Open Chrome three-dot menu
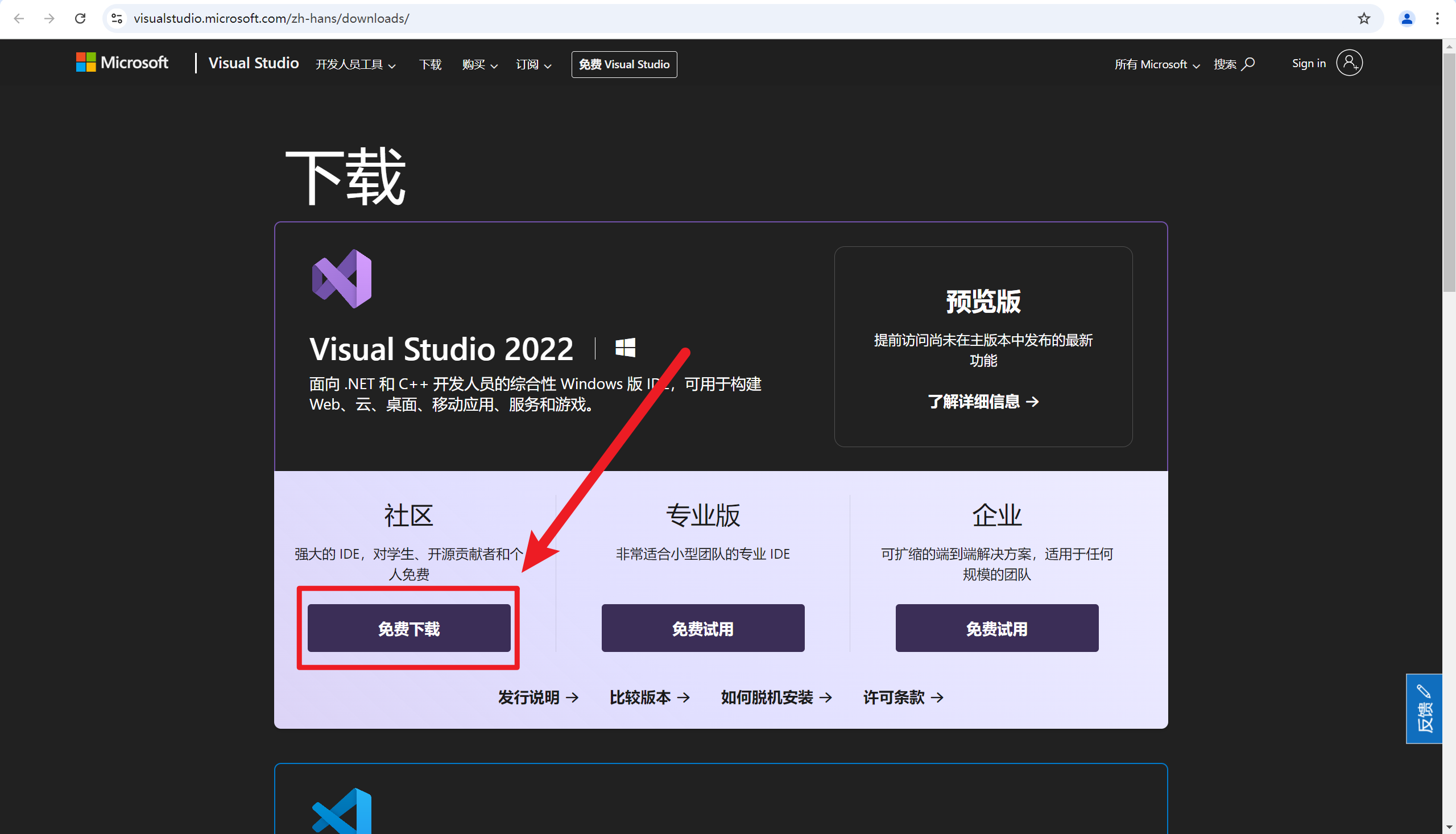Screen dimensions: 1456x834 click(x=1437, y=18)
